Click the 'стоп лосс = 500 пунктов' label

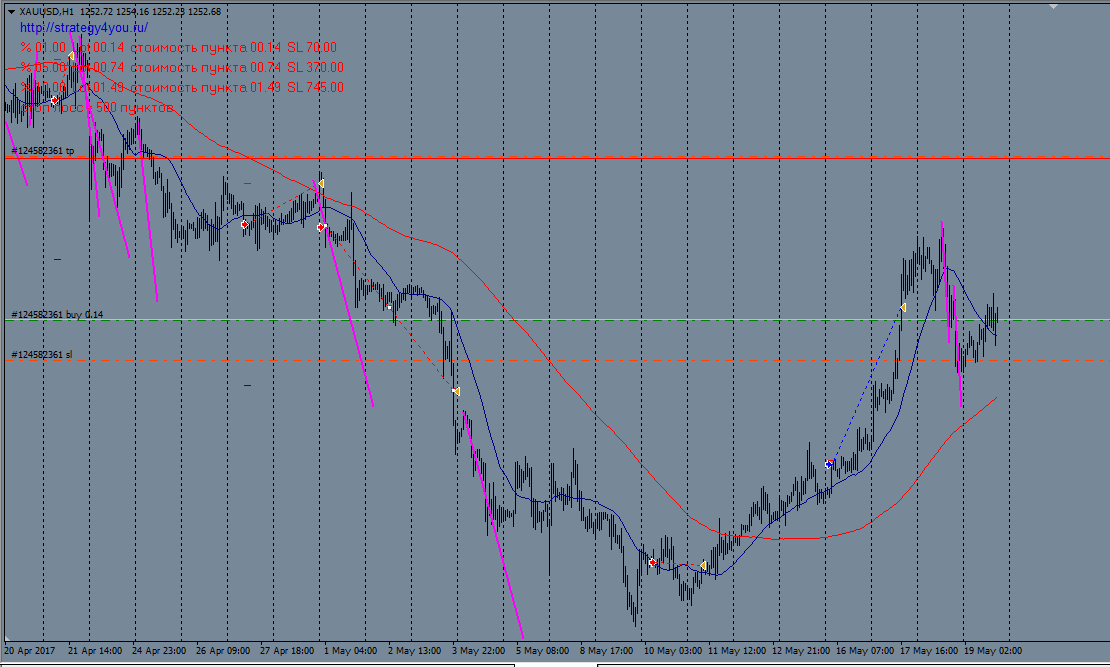click(x=97, y=108)
